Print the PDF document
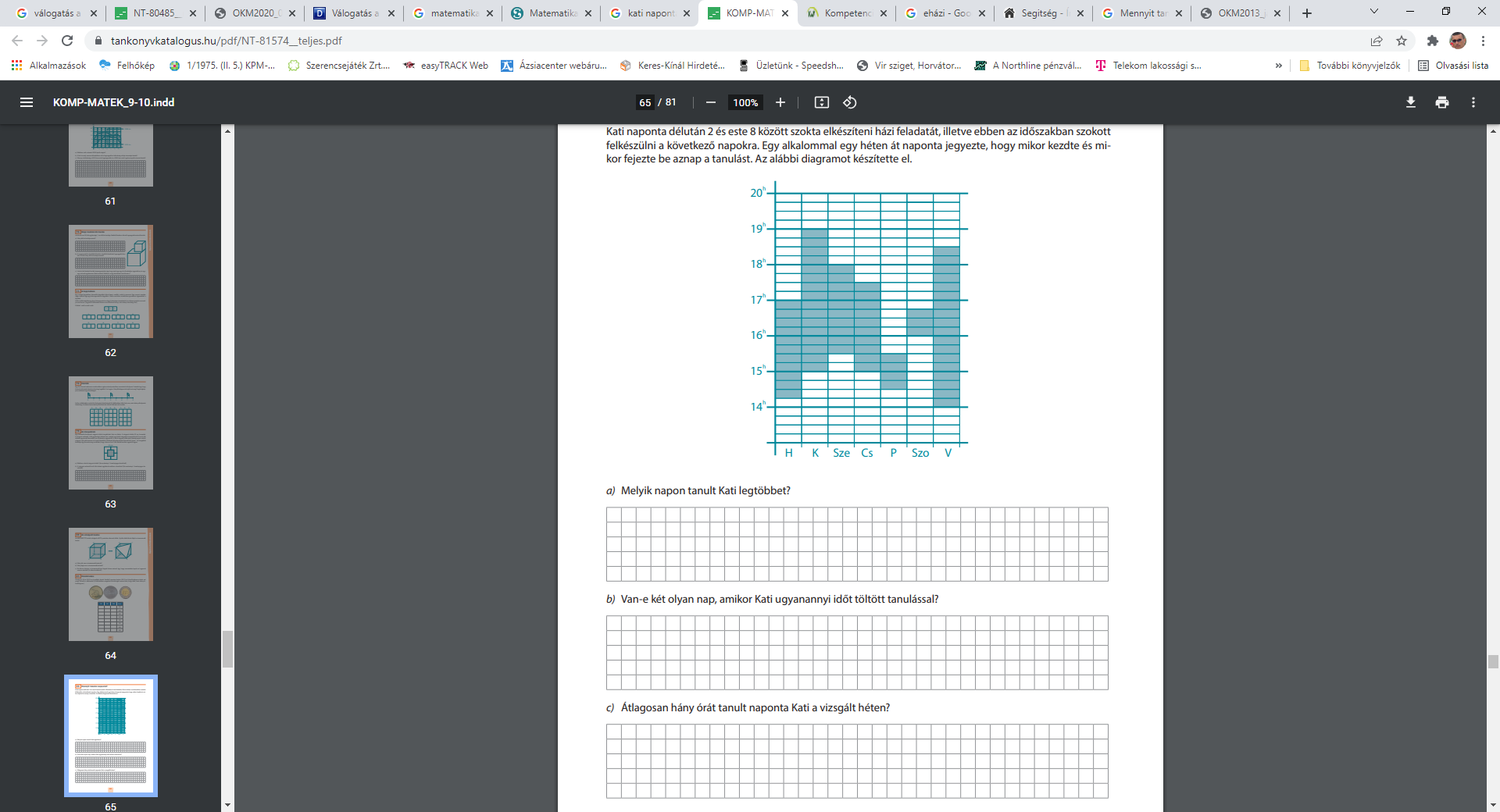1500x812 pixels. tap(1441, 102)
